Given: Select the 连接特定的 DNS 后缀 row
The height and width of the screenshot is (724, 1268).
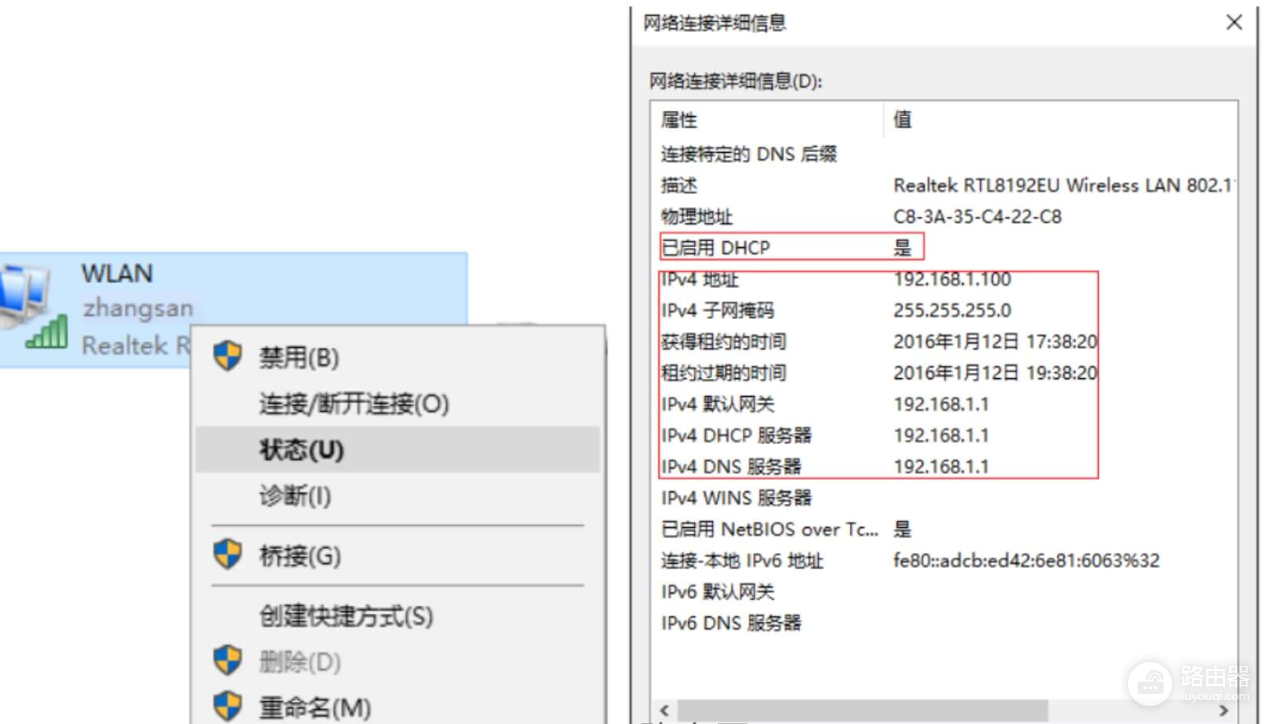Looking at the screenshot, I should pyautogui.click(x=944, y=154).
